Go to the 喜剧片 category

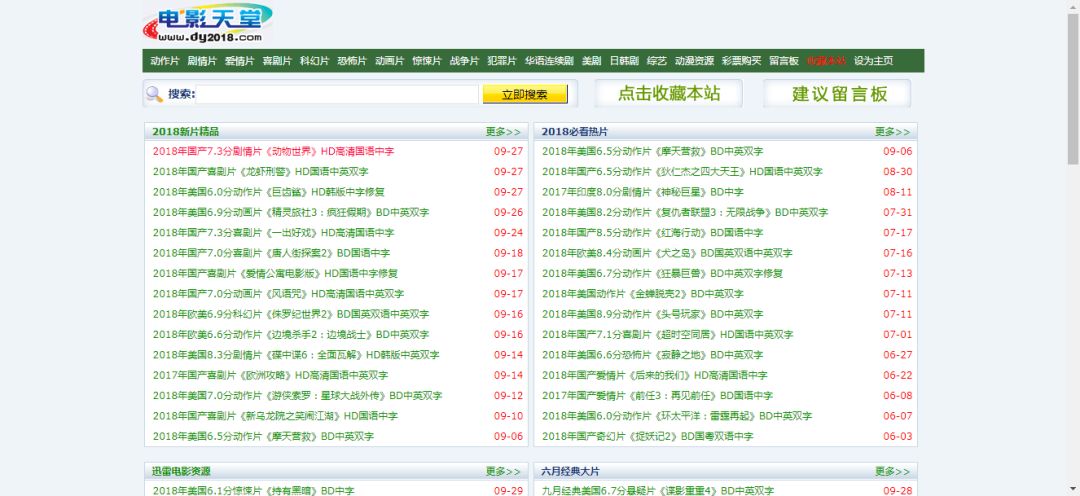click(277, 61)
